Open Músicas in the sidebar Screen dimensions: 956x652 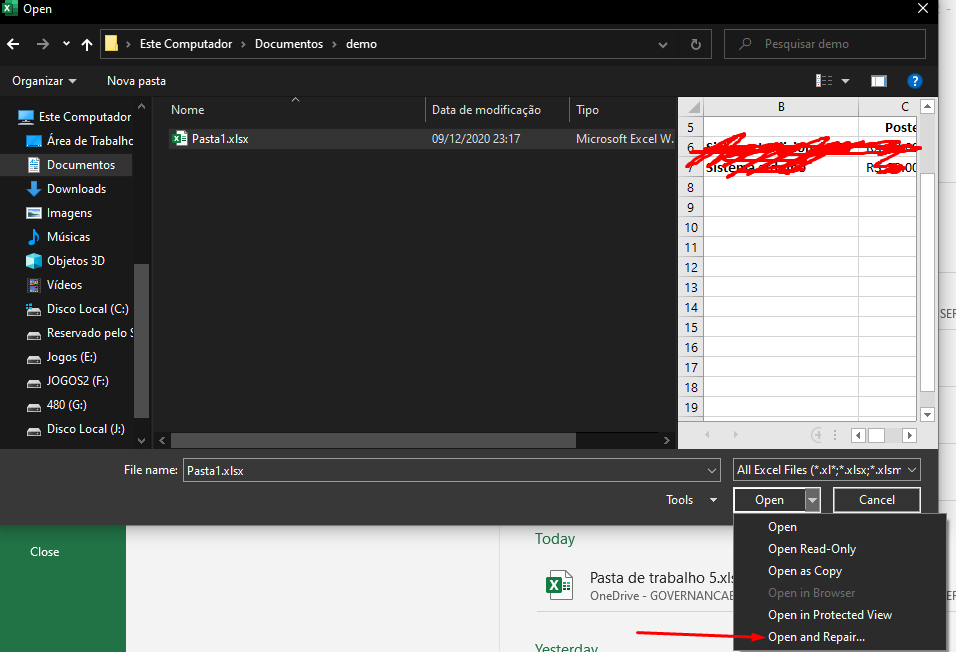[x=58, y=237]
